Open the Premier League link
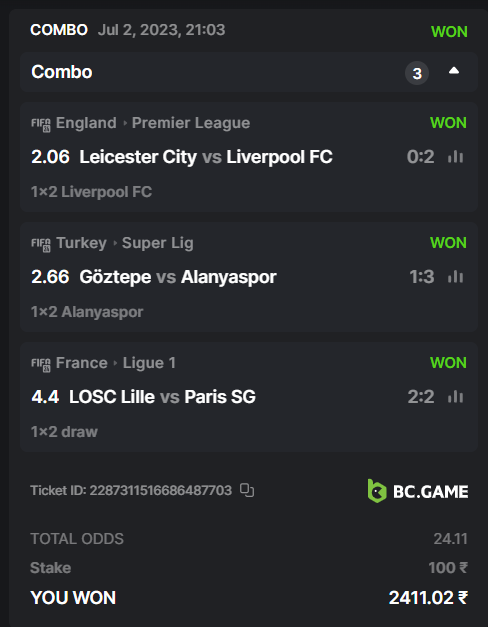488x627 pixels. [191, 123]
